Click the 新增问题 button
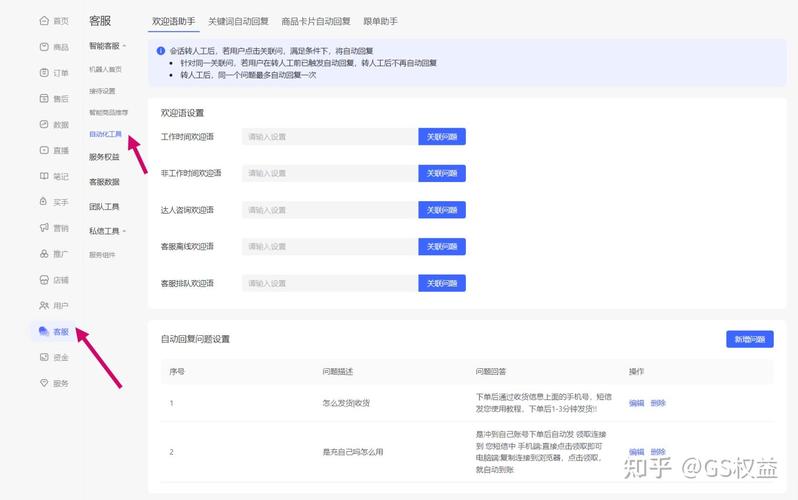This screenshot has width=798, height=500. pyautogui.click(x=749, y=339)
